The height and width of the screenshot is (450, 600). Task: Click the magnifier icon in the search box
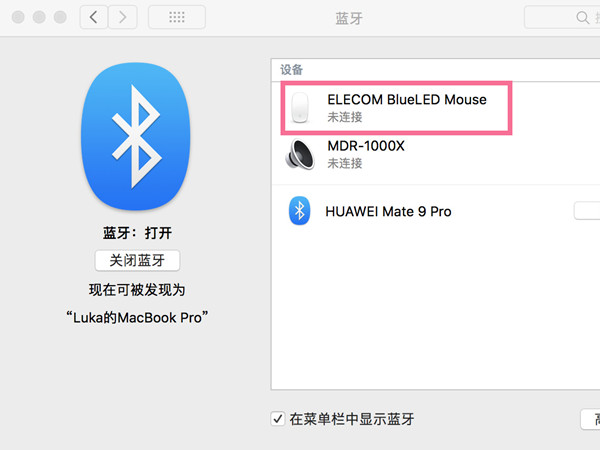582,17
